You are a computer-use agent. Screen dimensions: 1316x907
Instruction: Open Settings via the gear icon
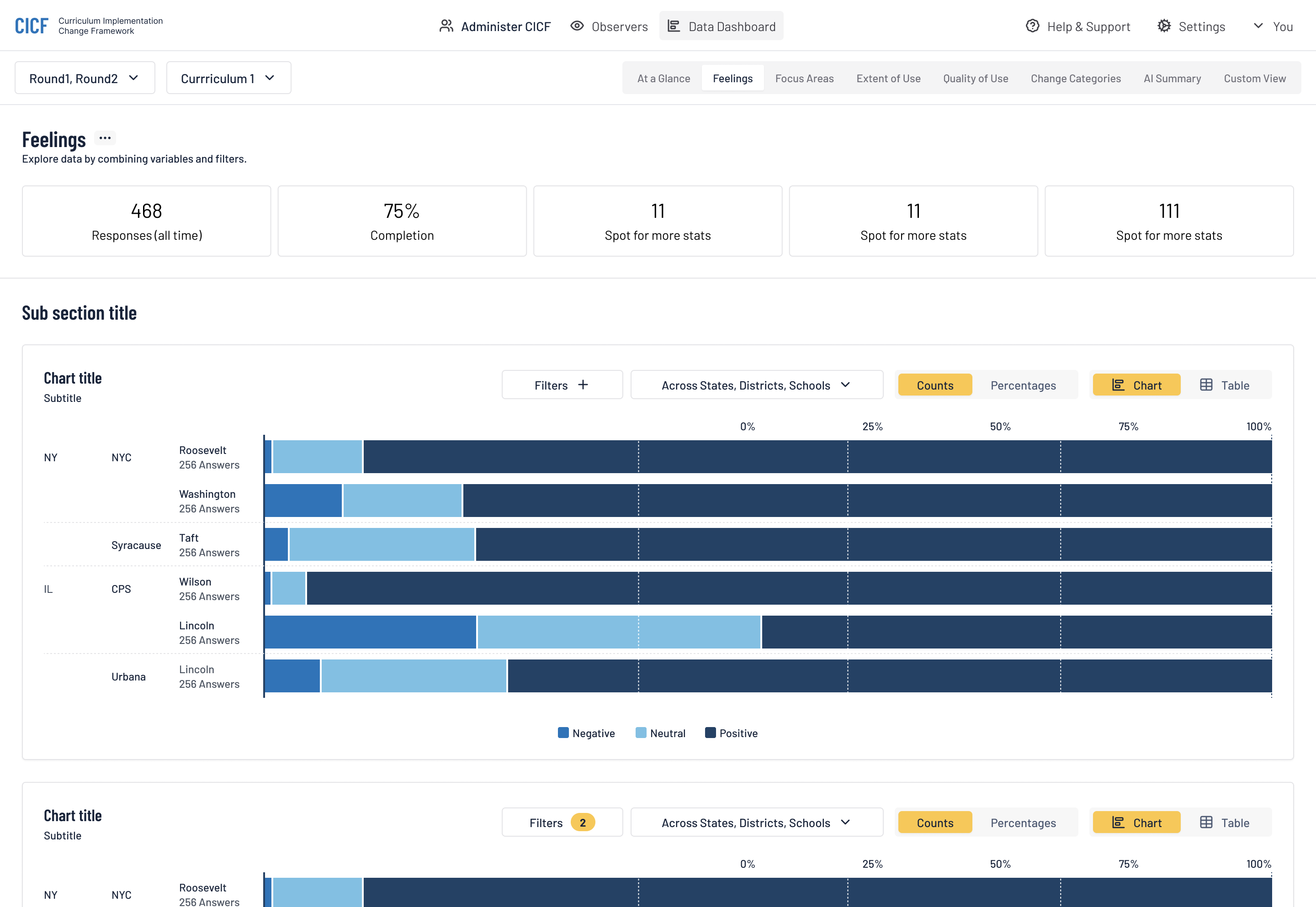coord(1164,26)
